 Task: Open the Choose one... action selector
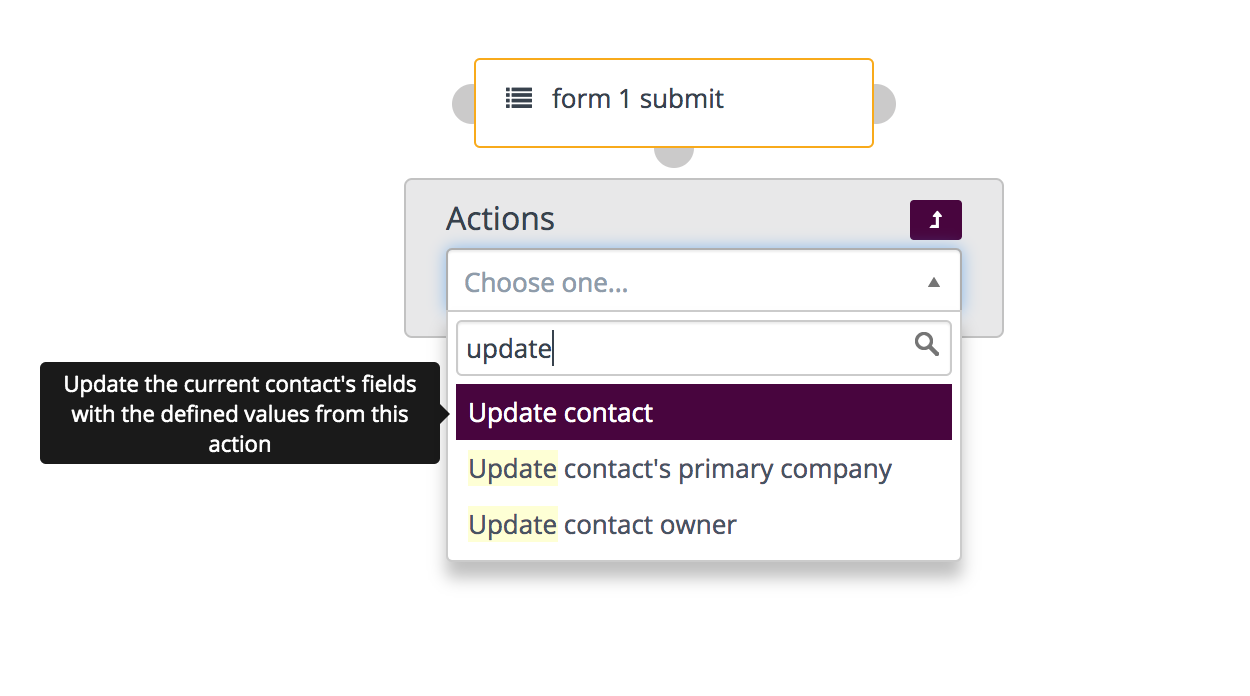click(x=703, y=282)
